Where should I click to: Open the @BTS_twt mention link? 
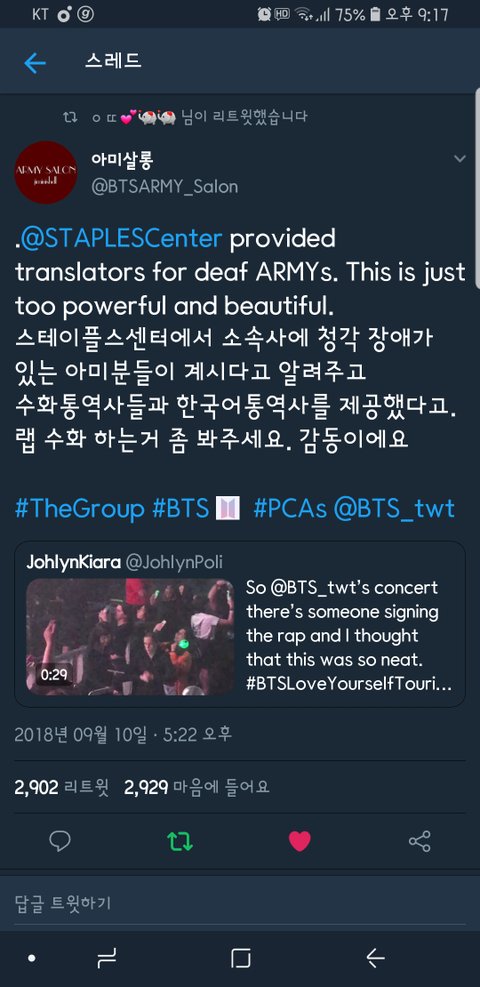click(x=394, y=509)
